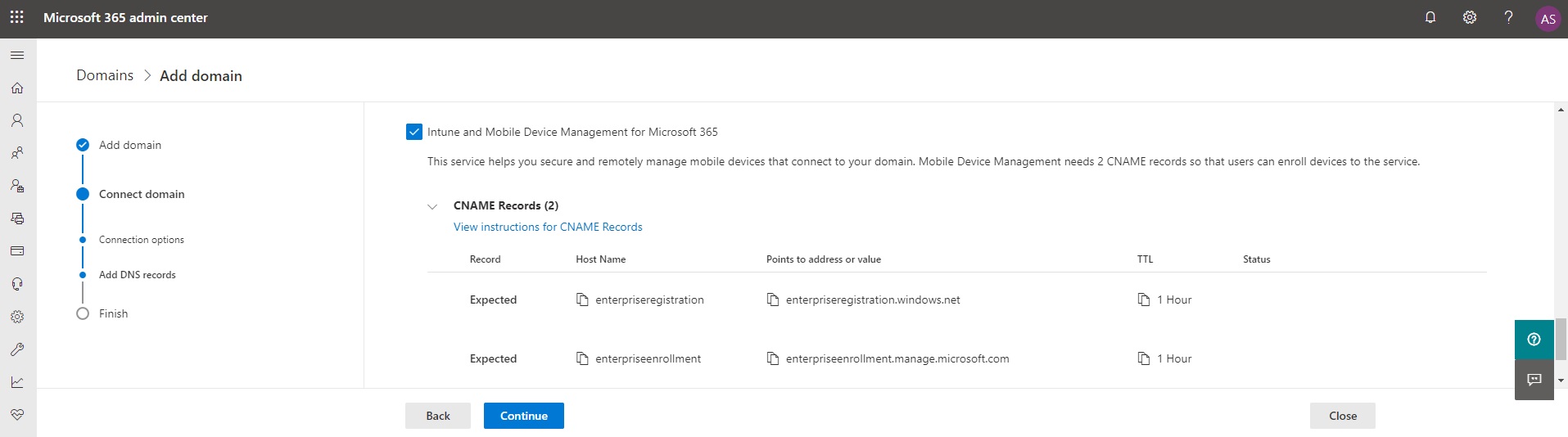1568x437 pixels.
Task: Click the TTL column header
Action: click(1145, 259)
